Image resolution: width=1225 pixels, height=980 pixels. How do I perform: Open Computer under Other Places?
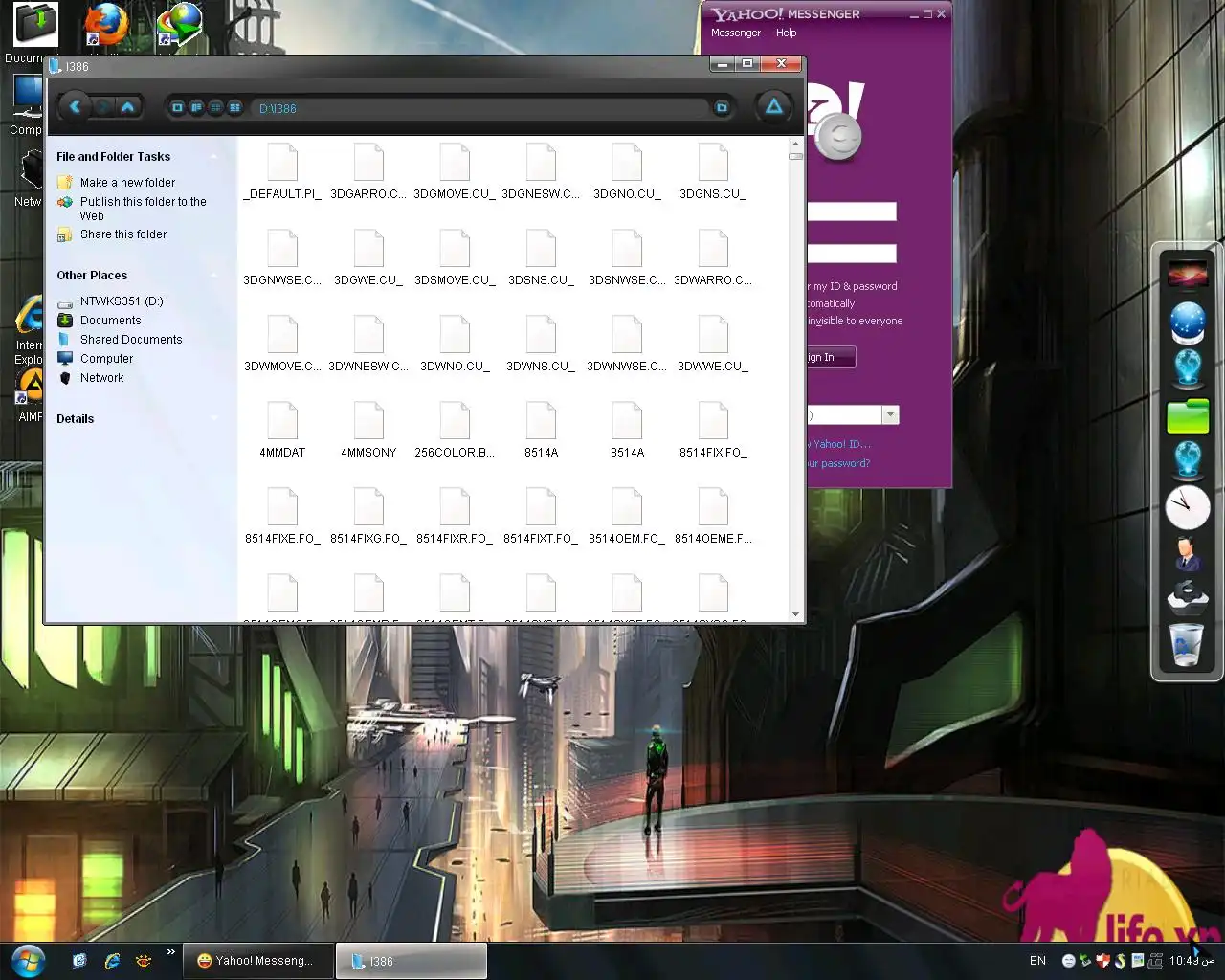(106, 359)
